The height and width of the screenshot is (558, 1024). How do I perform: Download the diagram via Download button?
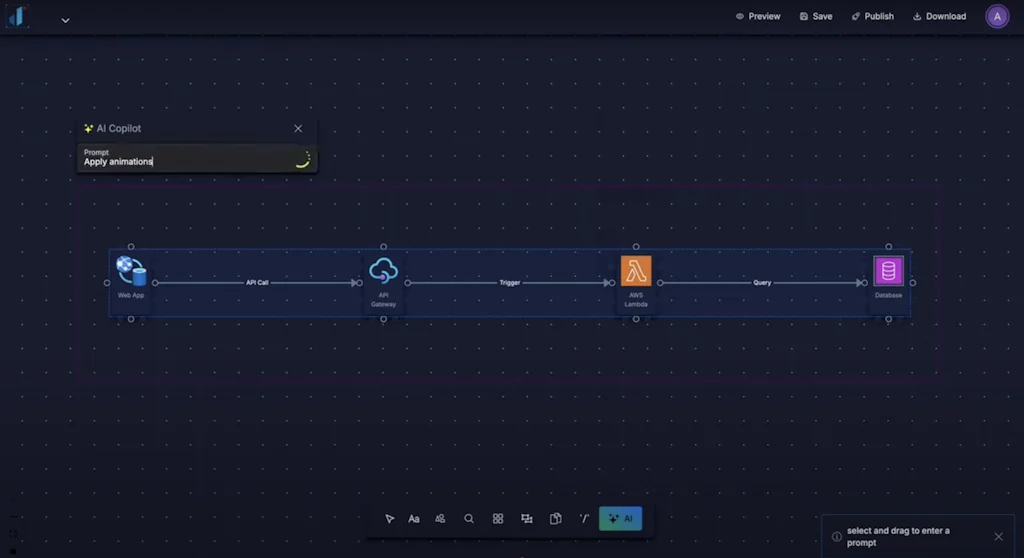(x=939, y=17)
